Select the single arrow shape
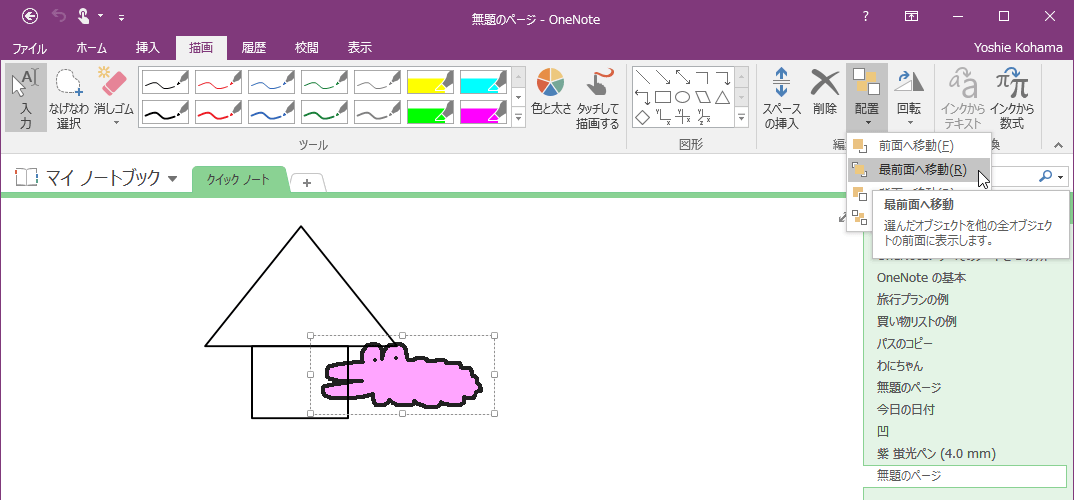The width and height of the screenshot is (1074, 500). [x=662, y=77]
